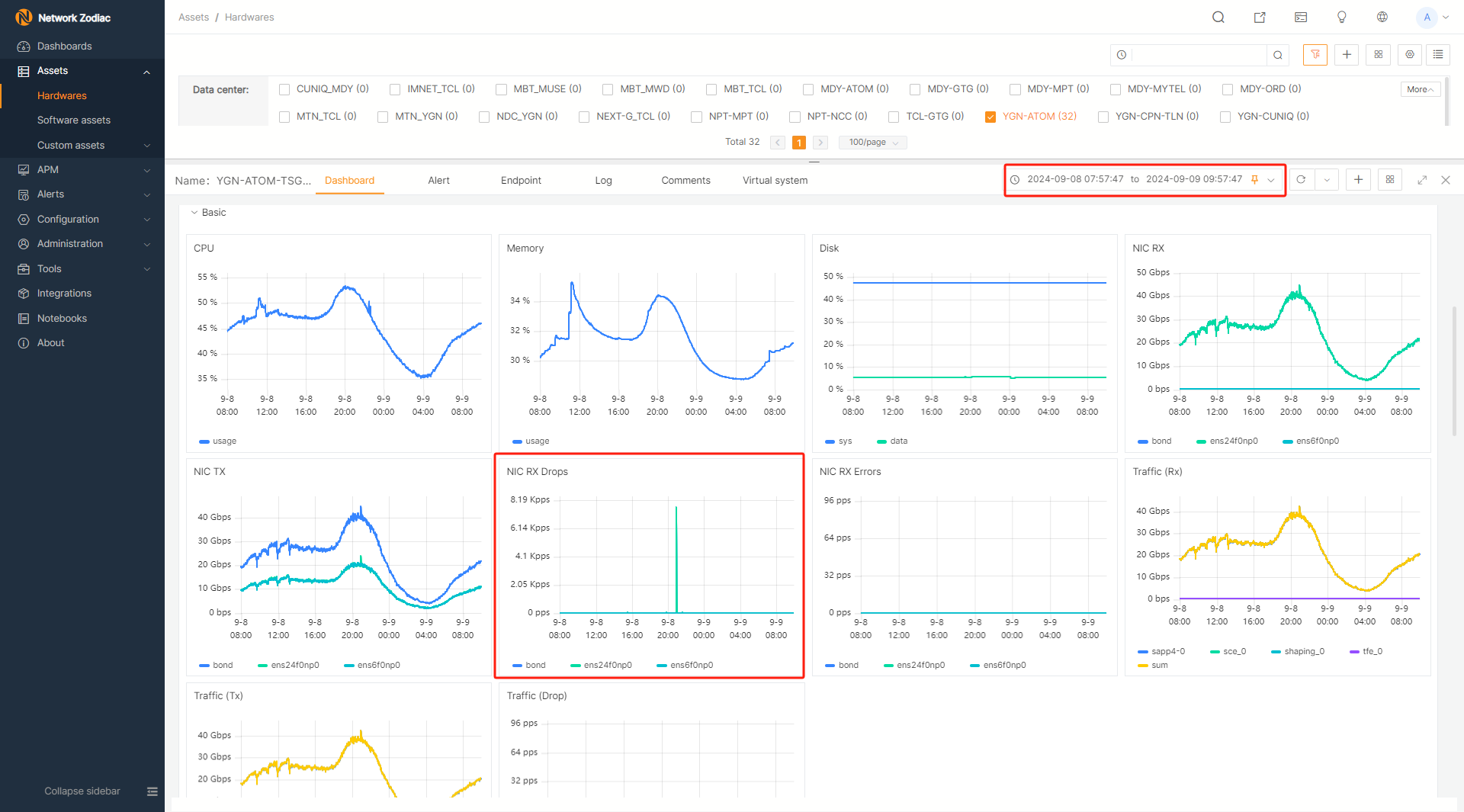Click the list view icon in toolbar
The image size is (1464, 812).
pyautogui.click(x=1438, y=55)
